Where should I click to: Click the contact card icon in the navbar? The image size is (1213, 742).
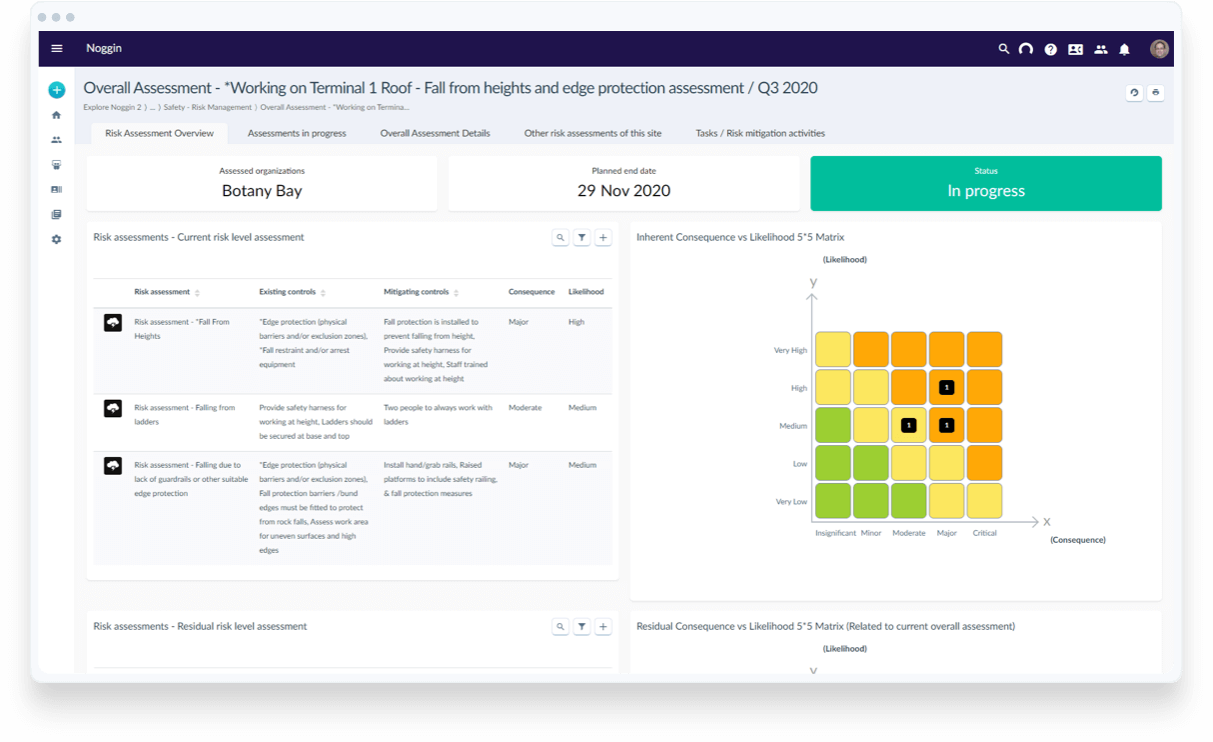tap(1075, 48)
